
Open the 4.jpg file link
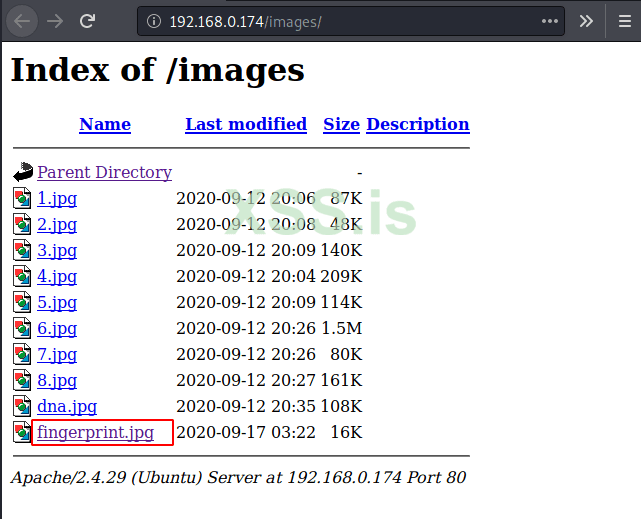57,277
